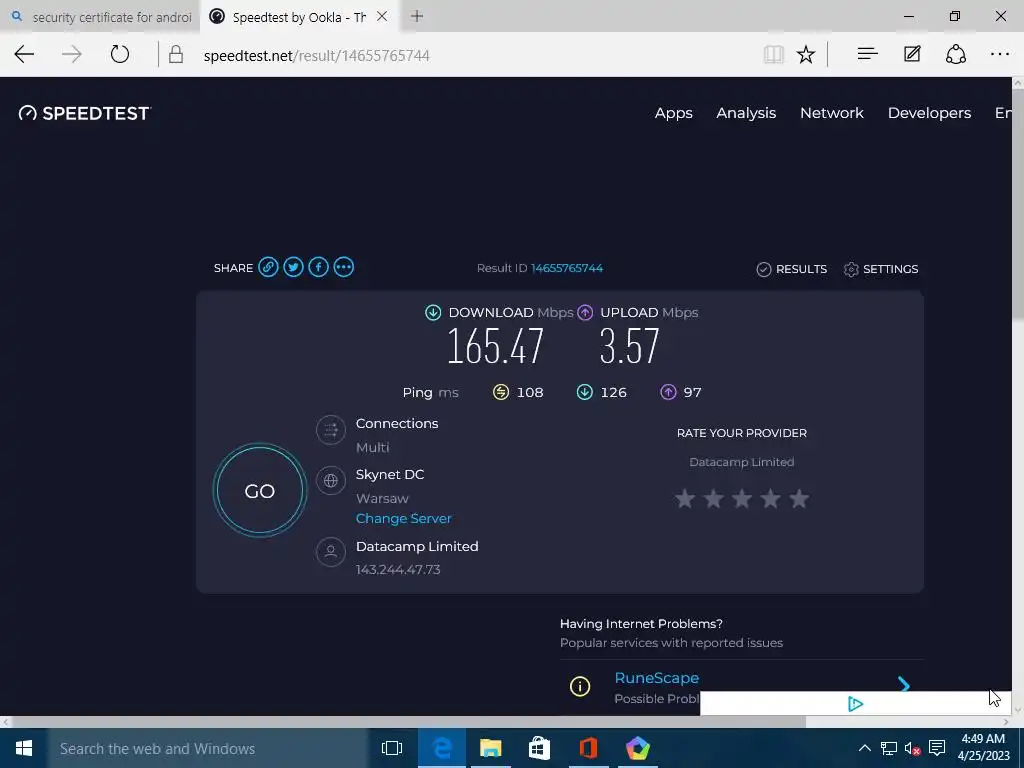
Task: Open the Analysis menu item
Action: [x=746, y=113]
